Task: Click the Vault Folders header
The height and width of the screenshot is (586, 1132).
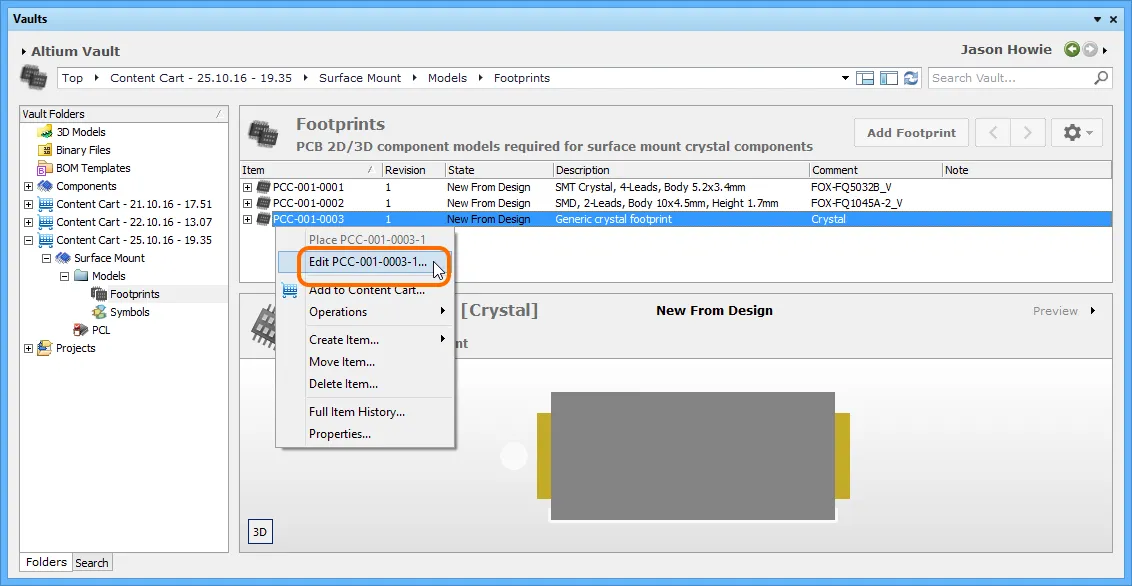Action: click(124, 114)
